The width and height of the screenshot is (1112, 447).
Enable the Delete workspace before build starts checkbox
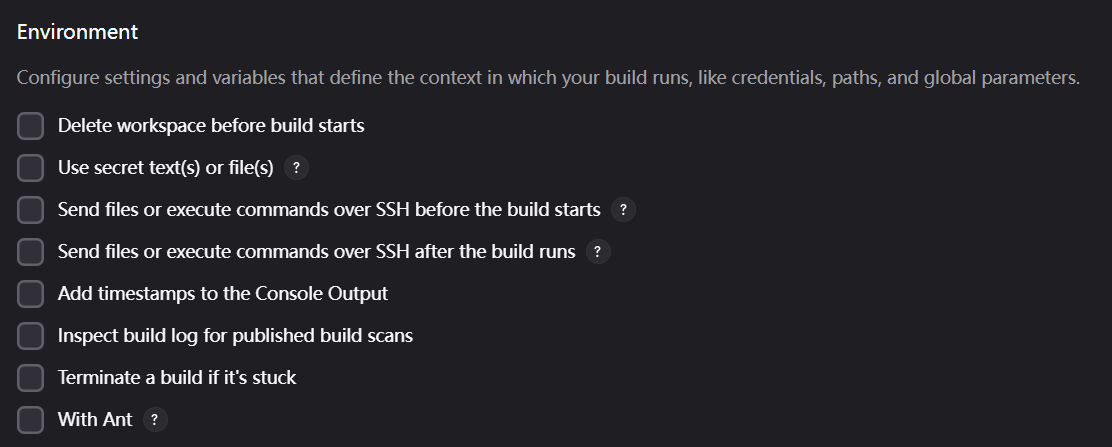click(31, 126)
